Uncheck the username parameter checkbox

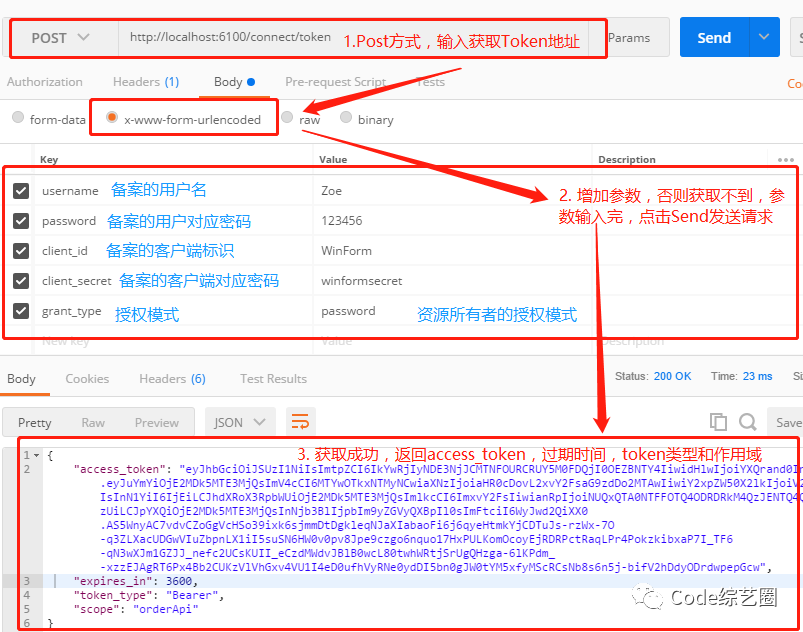coord(20,191)
